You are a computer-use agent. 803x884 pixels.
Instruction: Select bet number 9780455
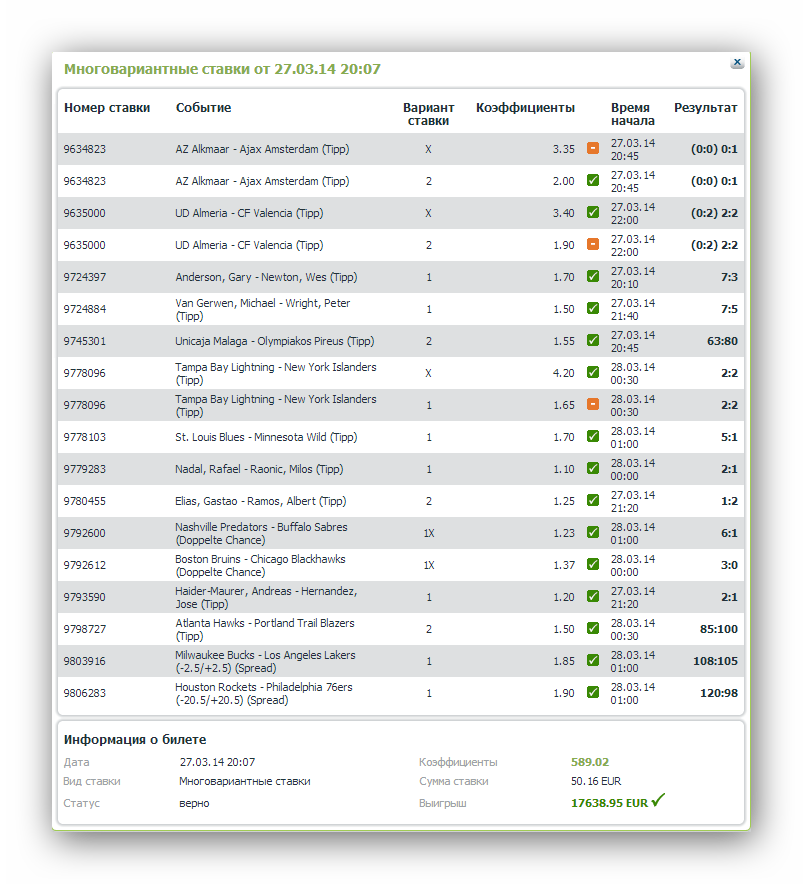point(85,501)
